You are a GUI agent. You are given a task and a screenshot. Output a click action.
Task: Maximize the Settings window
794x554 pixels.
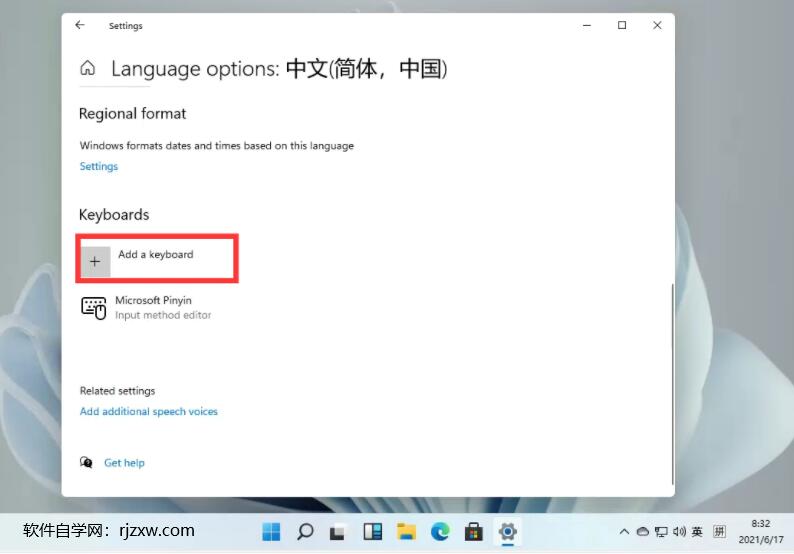coord(622,25)
